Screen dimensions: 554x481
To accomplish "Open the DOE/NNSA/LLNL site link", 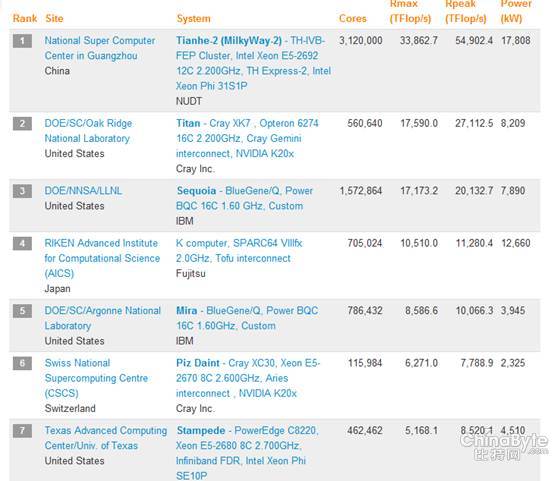I will [83, 191].
